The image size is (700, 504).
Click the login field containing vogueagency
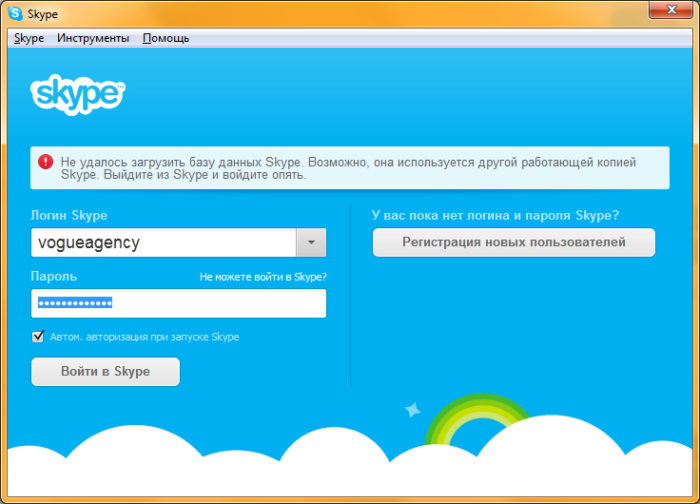[164, 243]
